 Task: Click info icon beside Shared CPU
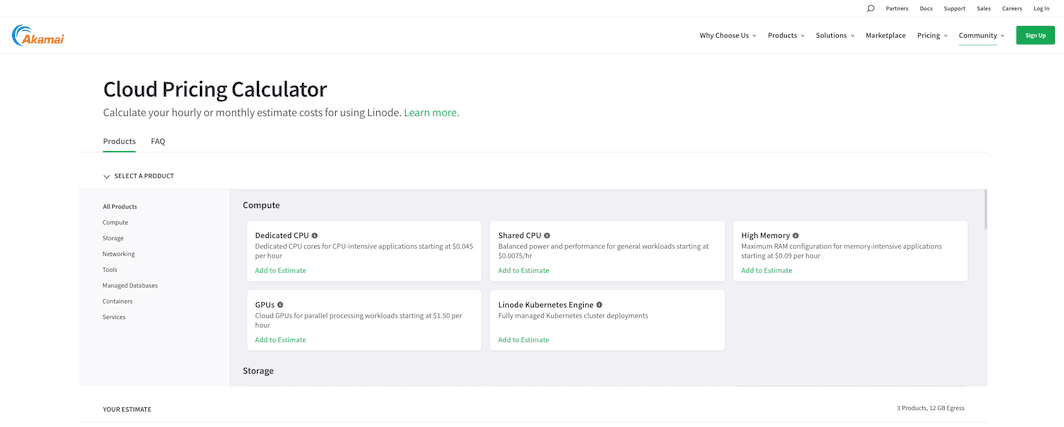click(x=547, y=236)
